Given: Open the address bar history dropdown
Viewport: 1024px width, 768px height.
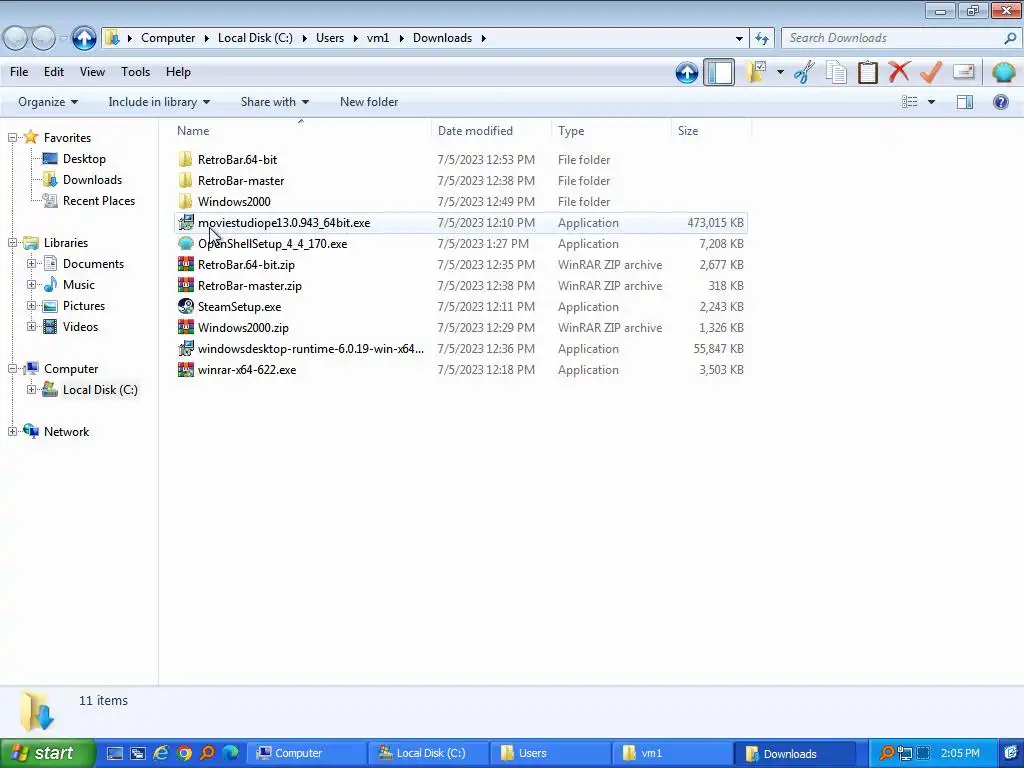Looking at the screenshot, I should 739,39.
